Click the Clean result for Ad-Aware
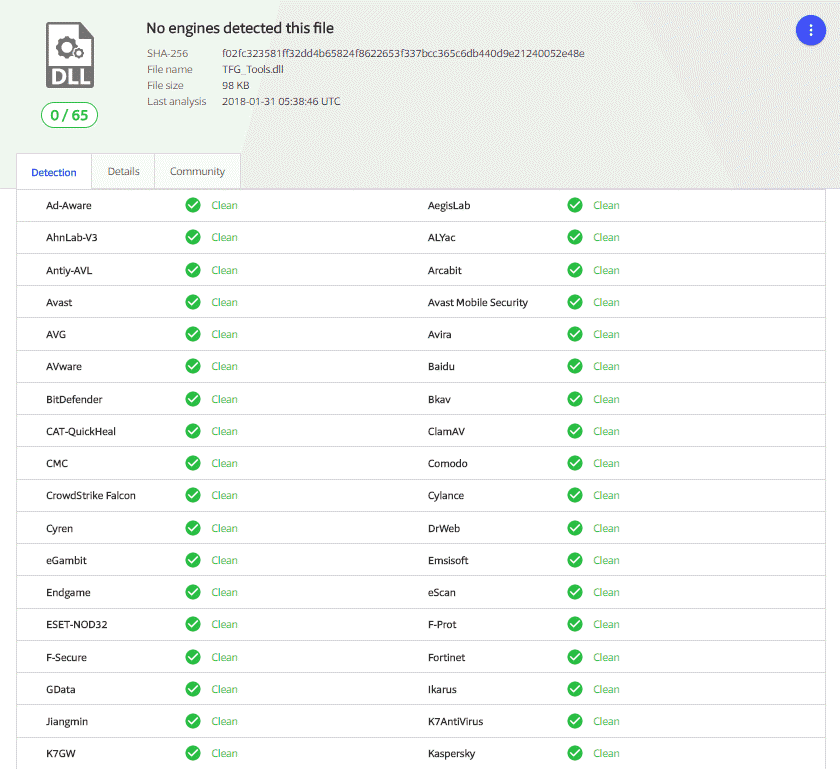This screenshot has width=840, height=769. (x=224, y=206)
